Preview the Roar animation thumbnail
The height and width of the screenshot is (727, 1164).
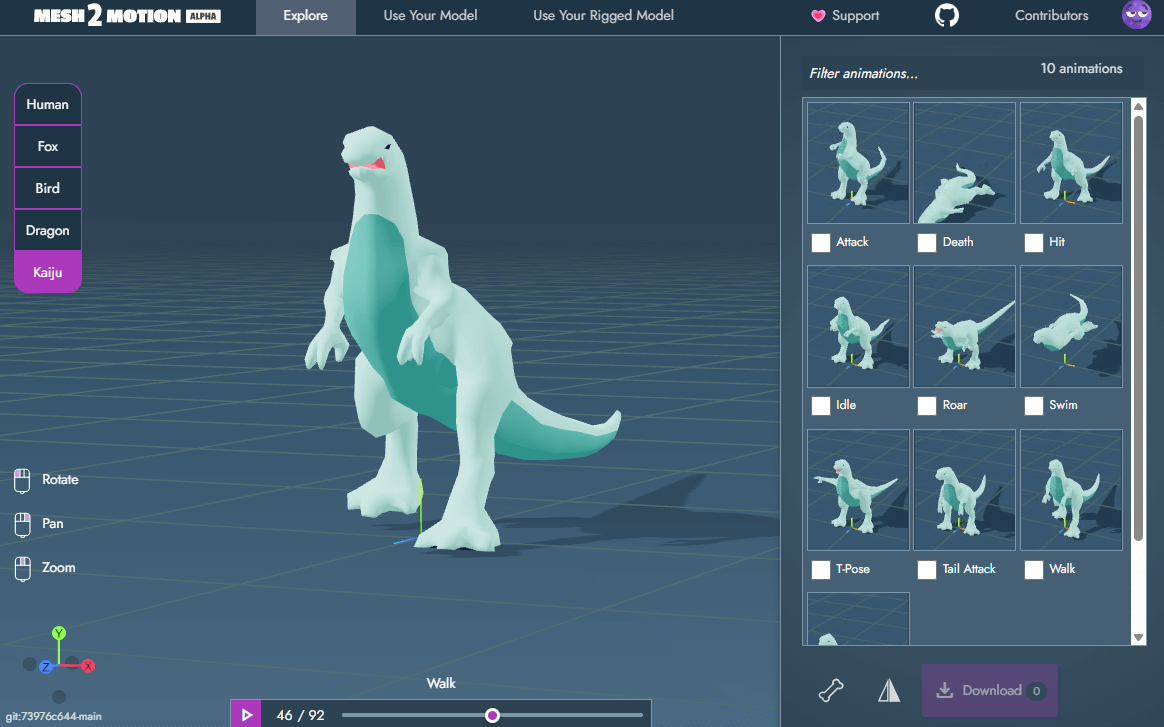pyautogui.click(x=964, y=326)
